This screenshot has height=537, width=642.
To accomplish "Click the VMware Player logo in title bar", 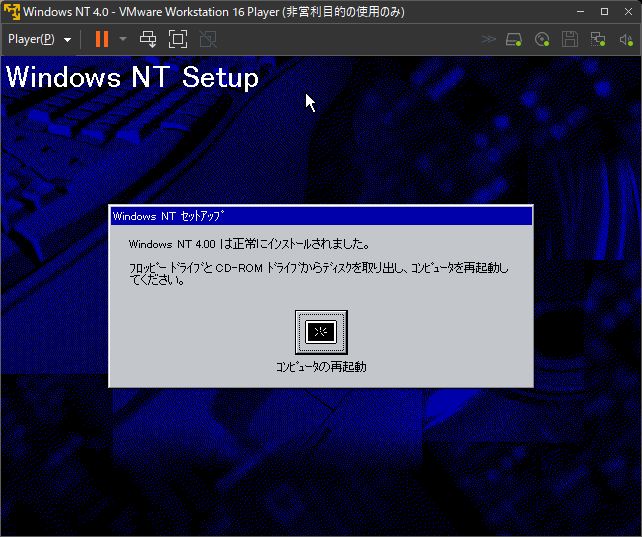I will pos(11,11).
